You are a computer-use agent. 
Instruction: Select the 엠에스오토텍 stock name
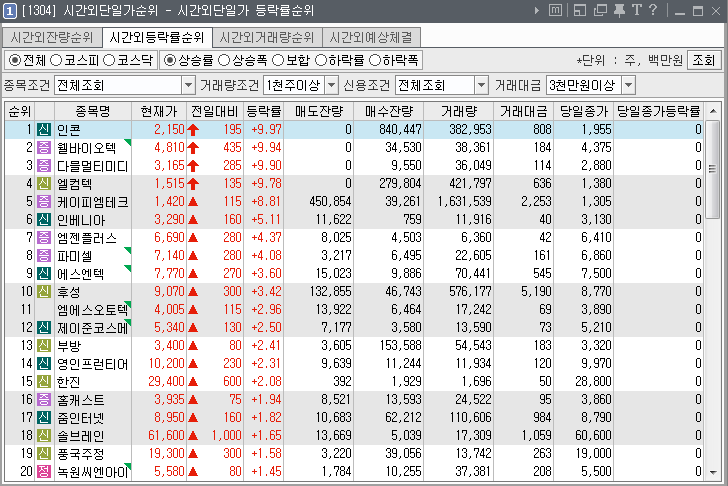coord(92,310)
